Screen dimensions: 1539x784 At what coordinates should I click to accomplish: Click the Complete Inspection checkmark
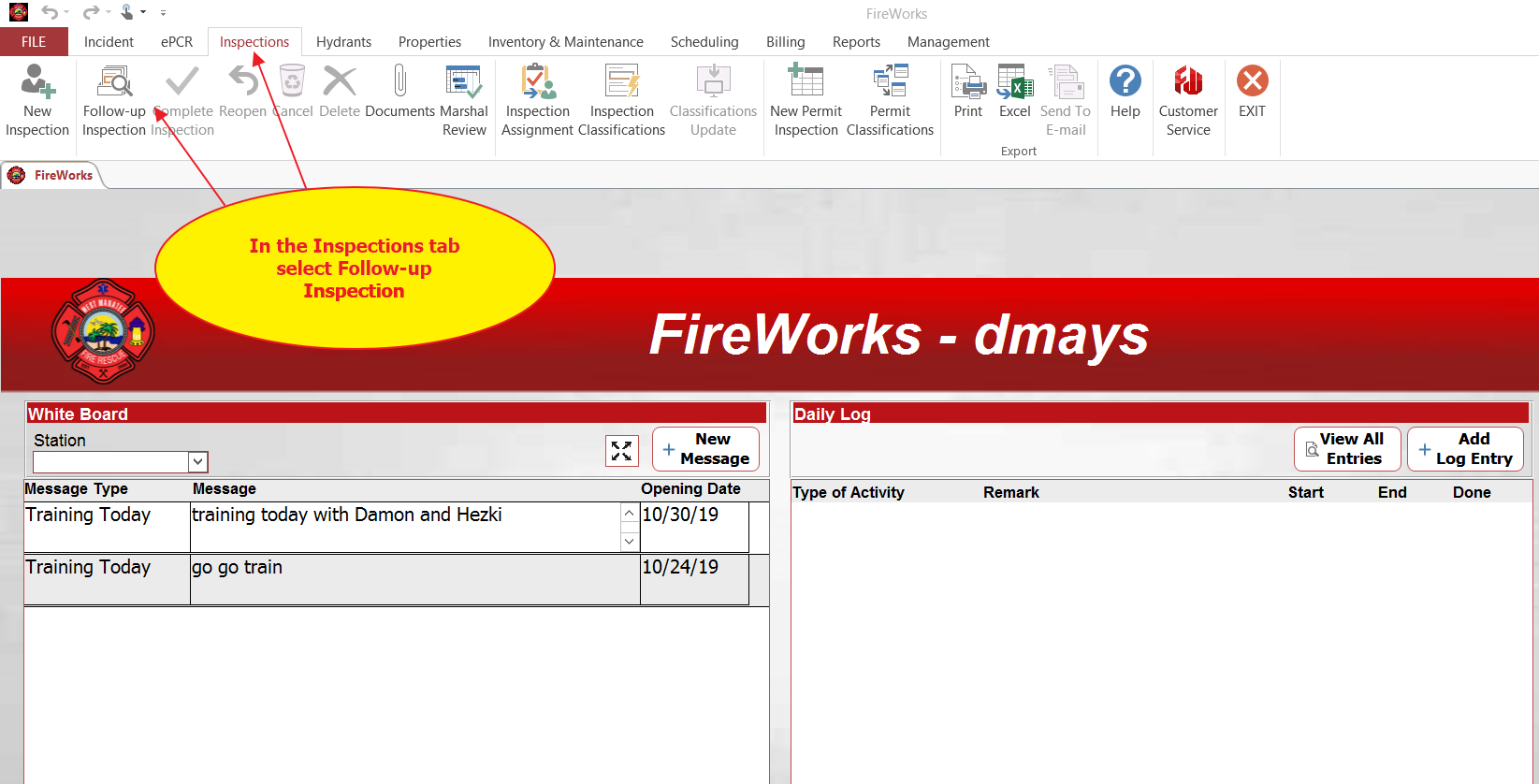[182, 81]
